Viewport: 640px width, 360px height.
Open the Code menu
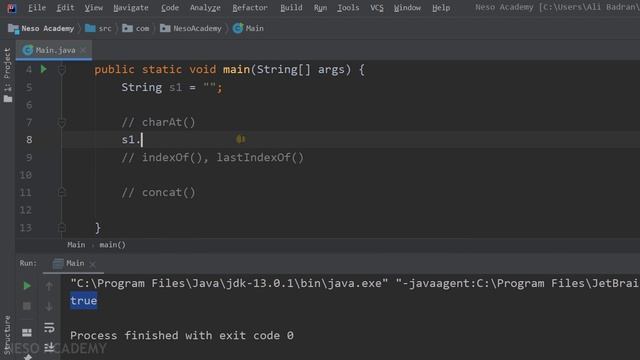tap(170, 8)
